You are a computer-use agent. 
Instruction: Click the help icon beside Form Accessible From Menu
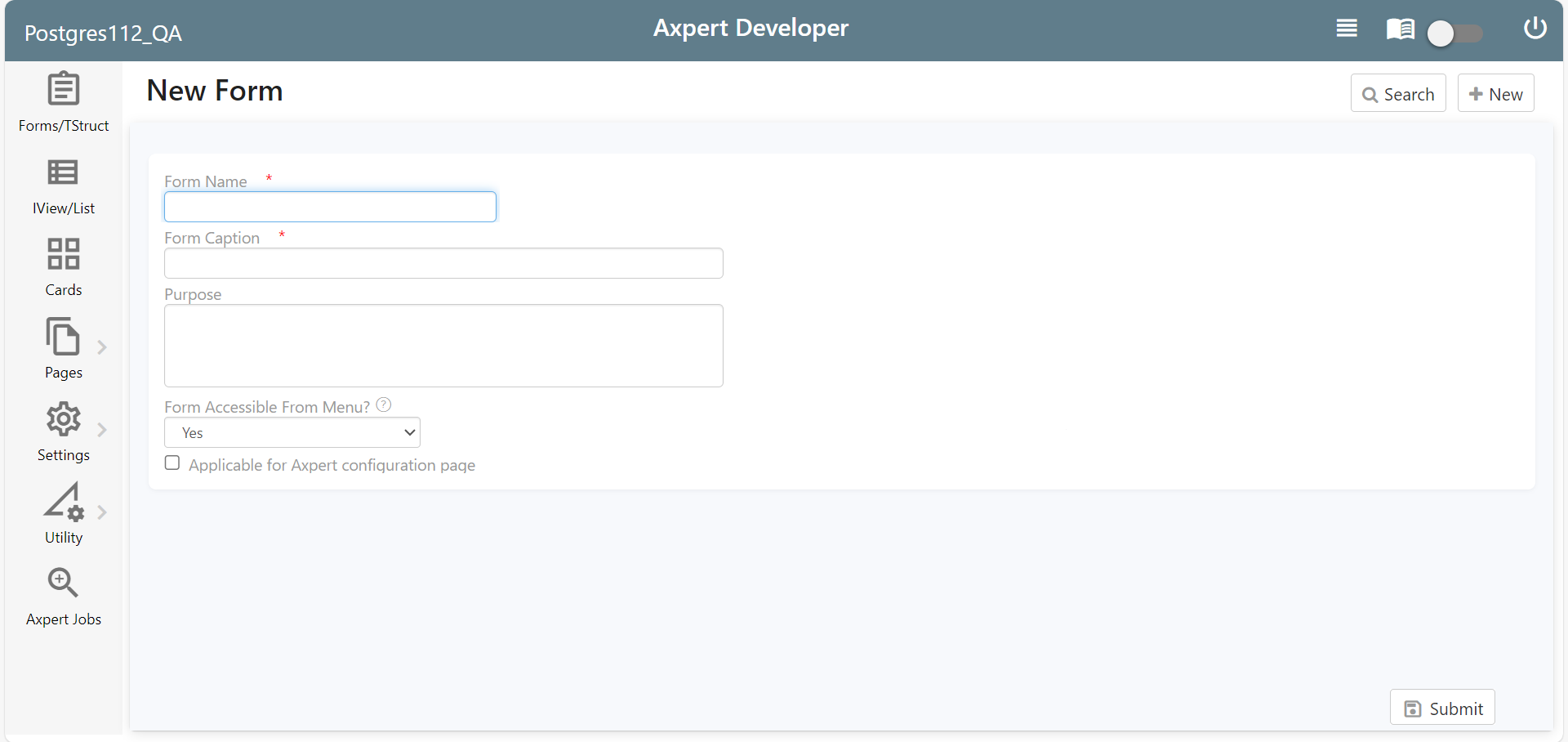click(383, 404)
